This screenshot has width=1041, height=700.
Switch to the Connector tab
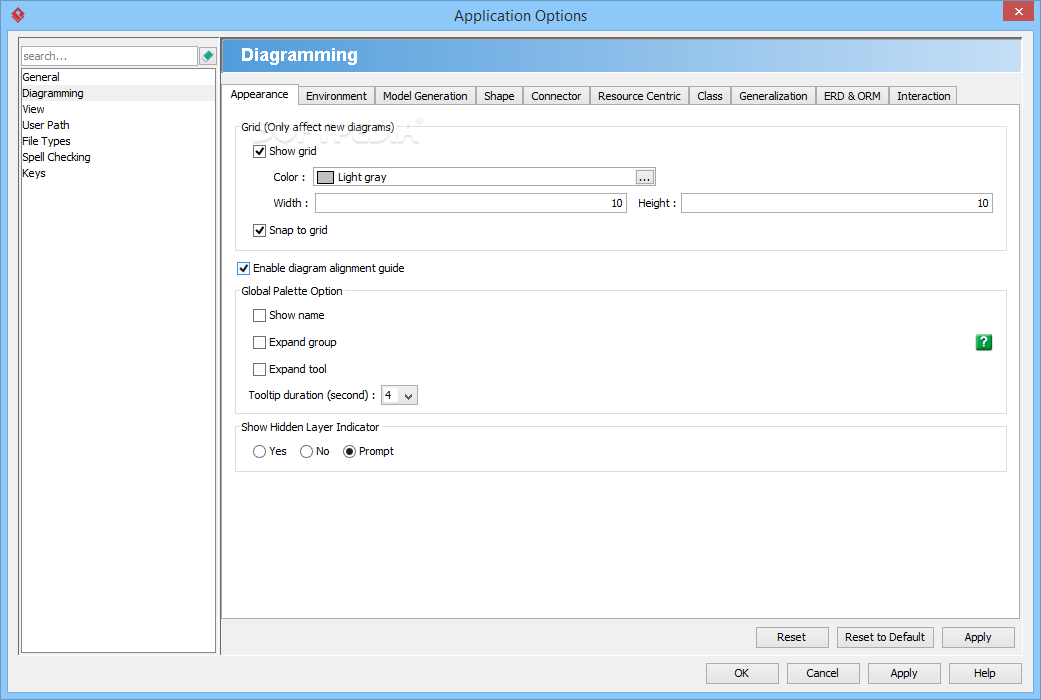pyautogui.click(x=556, y=96)
